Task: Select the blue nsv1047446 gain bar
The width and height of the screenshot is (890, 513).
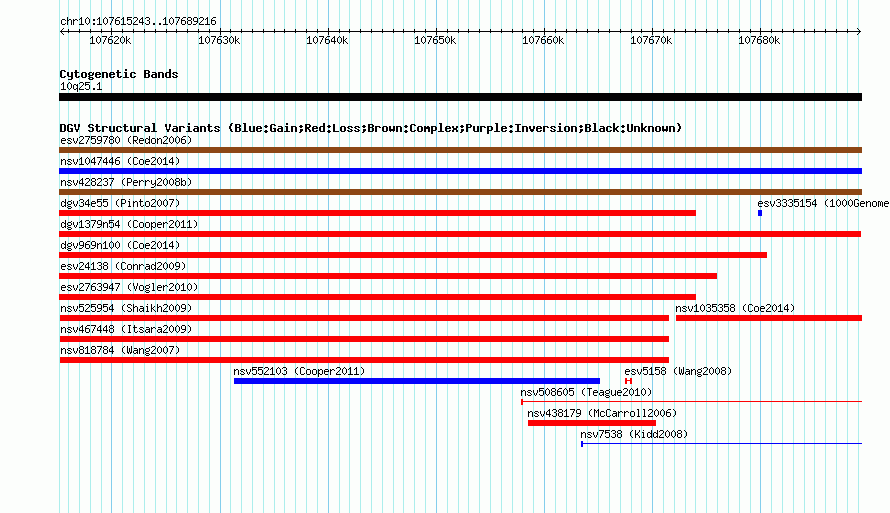Action: click(460, 171)
